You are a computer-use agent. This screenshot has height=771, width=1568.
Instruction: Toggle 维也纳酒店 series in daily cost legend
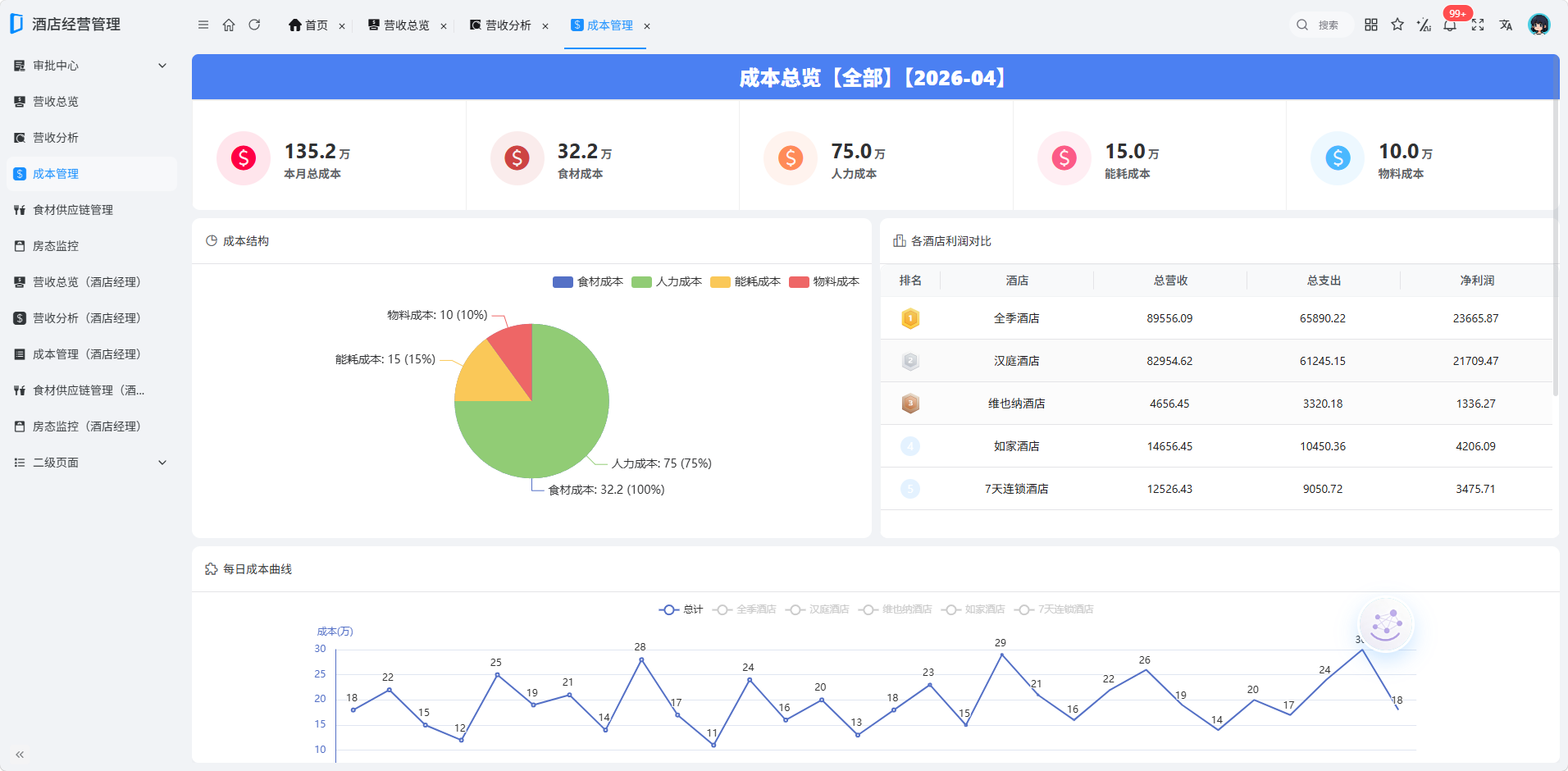pos(895,609)
